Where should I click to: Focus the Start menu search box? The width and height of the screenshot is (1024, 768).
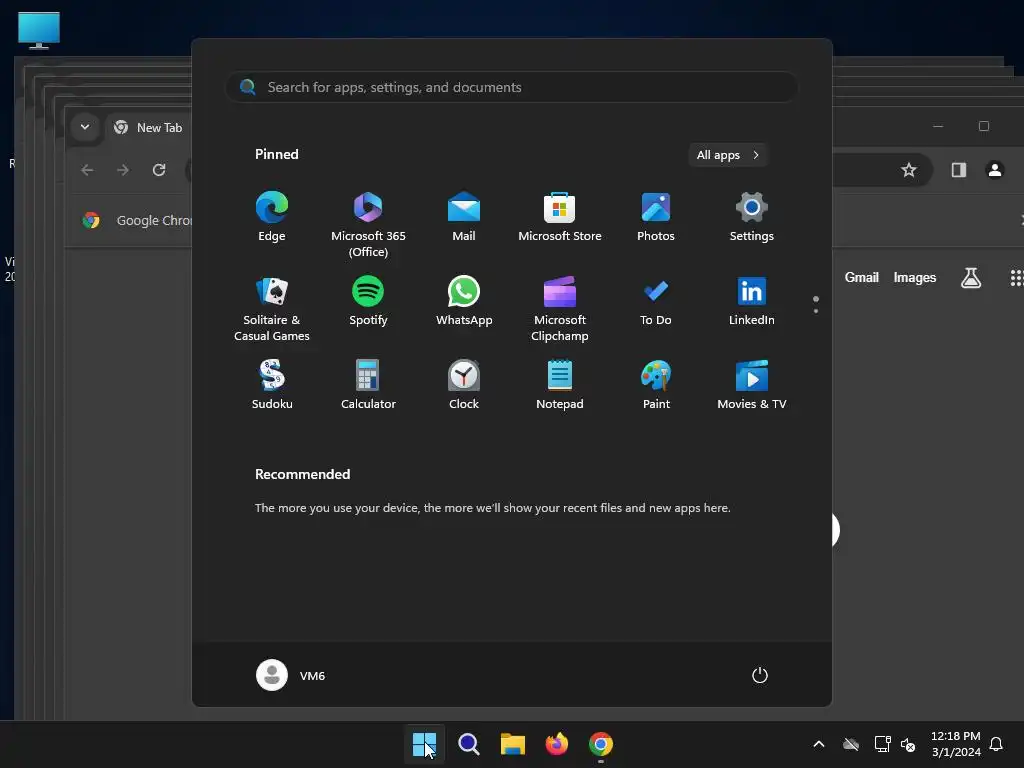click(x=512, y=87)
